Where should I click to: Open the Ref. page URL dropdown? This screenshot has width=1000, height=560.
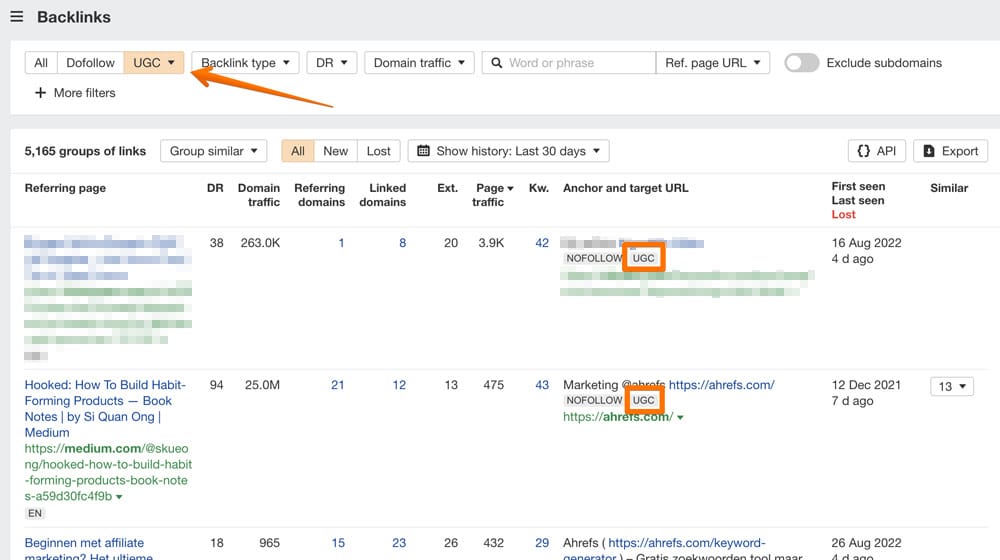712,63
